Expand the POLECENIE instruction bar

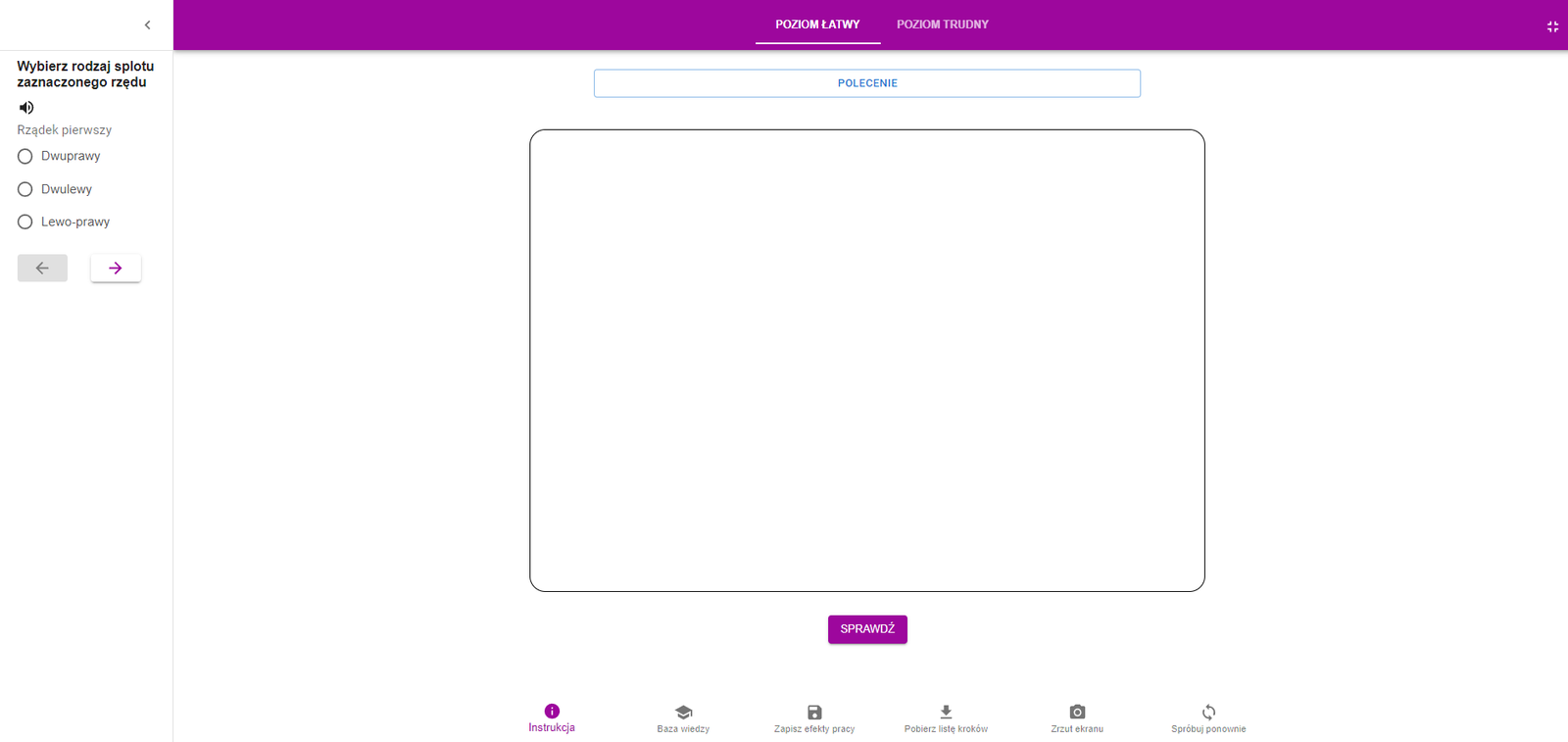tap(866, 83)
